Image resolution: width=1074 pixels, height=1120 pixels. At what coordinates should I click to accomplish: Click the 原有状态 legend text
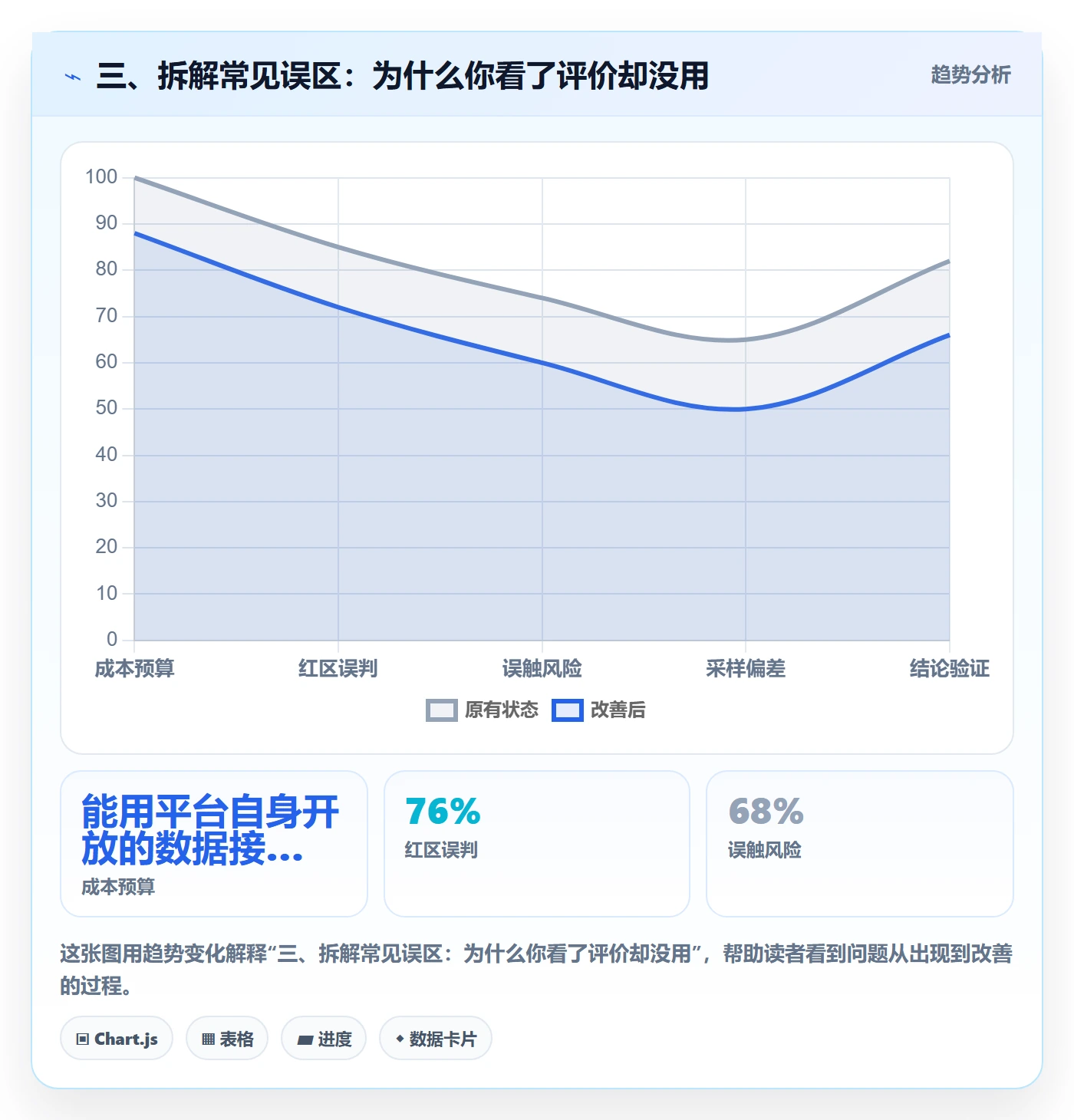click(x=502, y=710)
